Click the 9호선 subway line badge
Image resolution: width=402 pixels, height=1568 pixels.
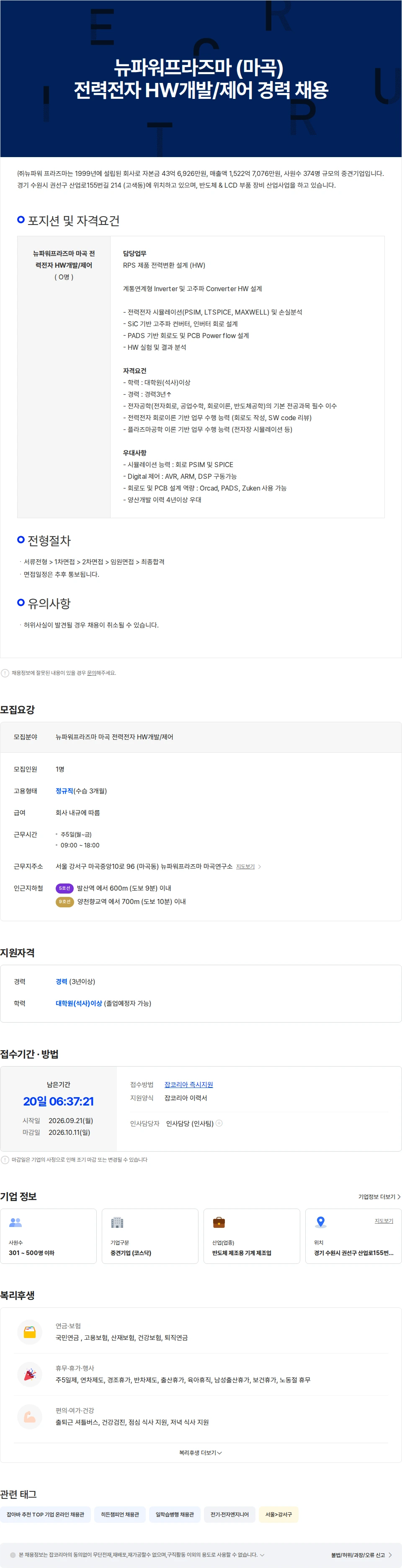point(64,902)
